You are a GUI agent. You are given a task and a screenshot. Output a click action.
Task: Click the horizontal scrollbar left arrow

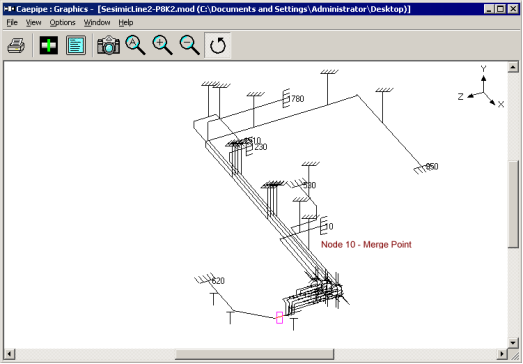click(x=9, y=354)
